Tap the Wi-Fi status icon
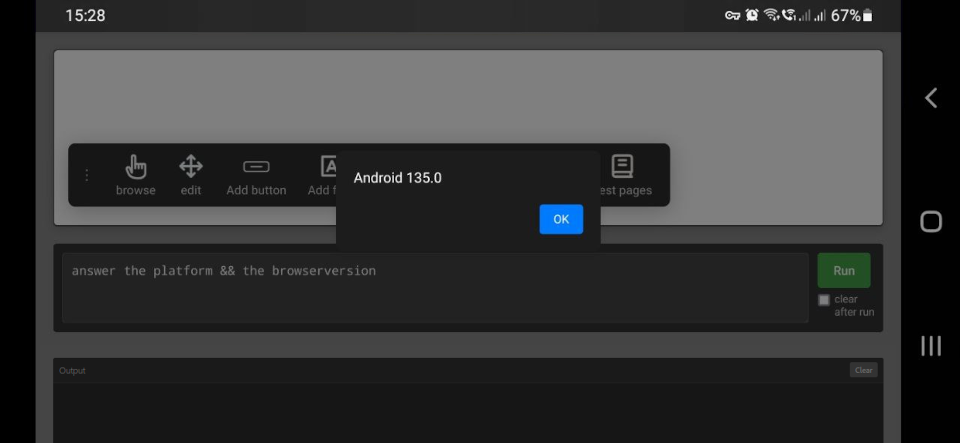The image size is (960, 443). click(771, 16)
